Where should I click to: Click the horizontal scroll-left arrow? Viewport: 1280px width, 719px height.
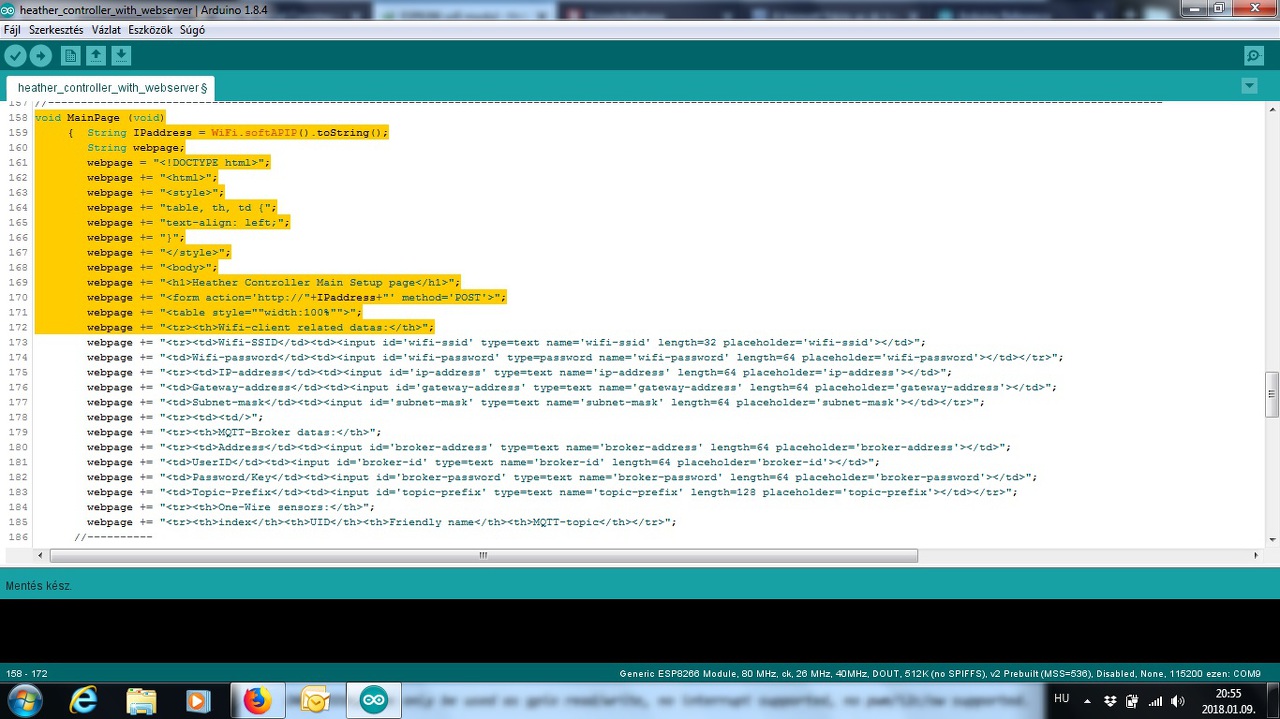pos(40,555)
